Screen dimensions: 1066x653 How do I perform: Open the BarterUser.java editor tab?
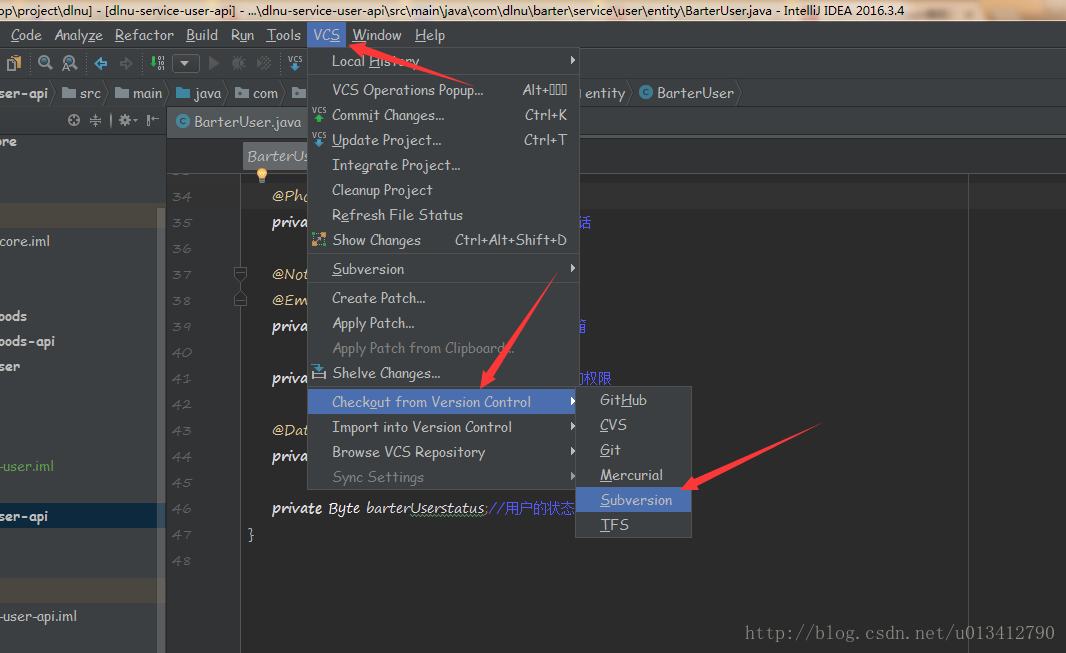point(237,121)
